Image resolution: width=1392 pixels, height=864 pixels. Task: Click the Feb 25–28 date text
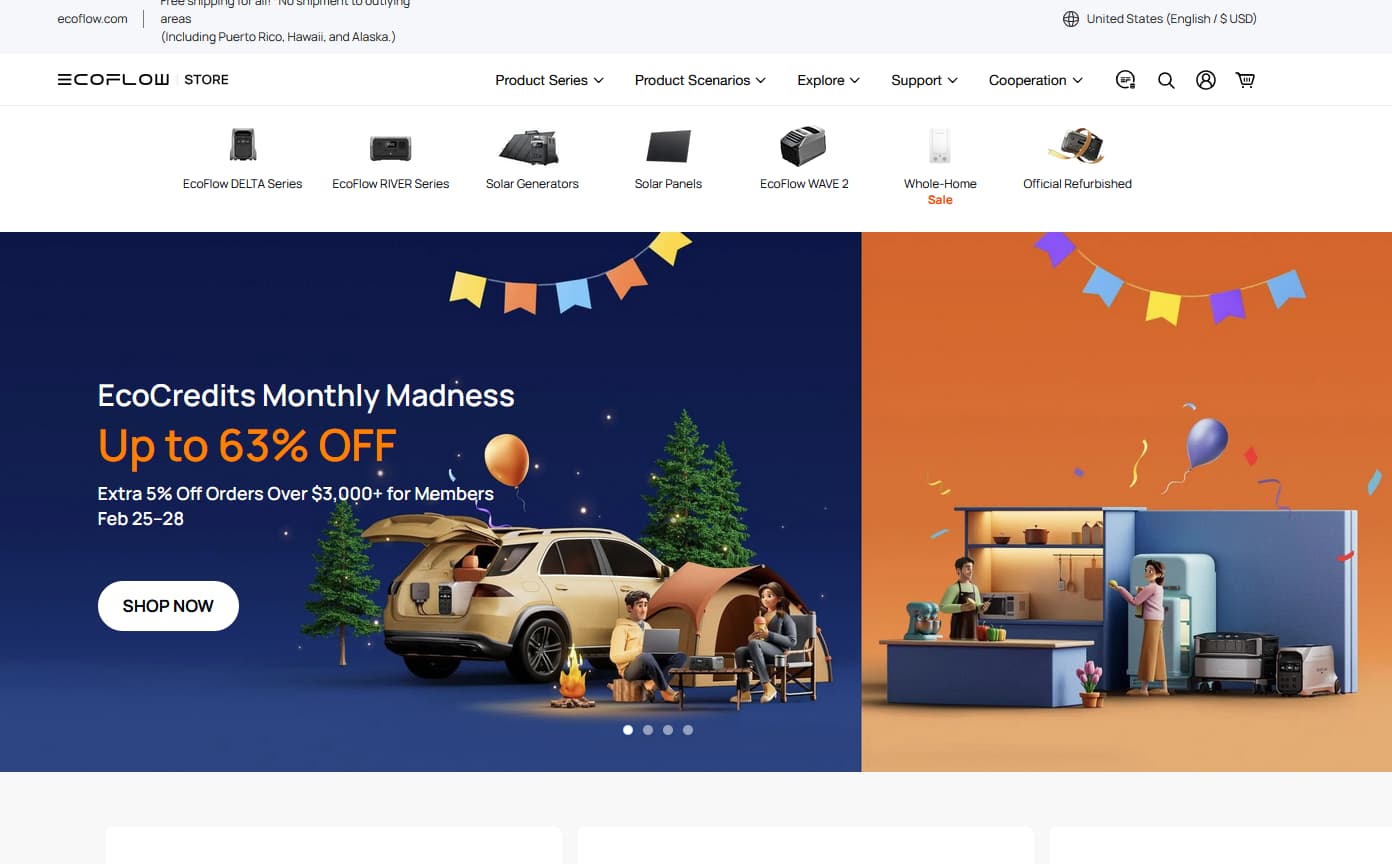[x=141, y=519]
